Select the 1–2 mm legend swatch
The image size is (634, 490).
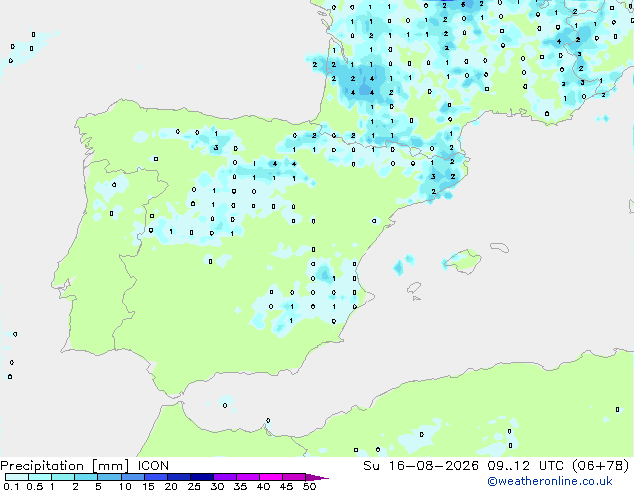click(x=63, y=477)
